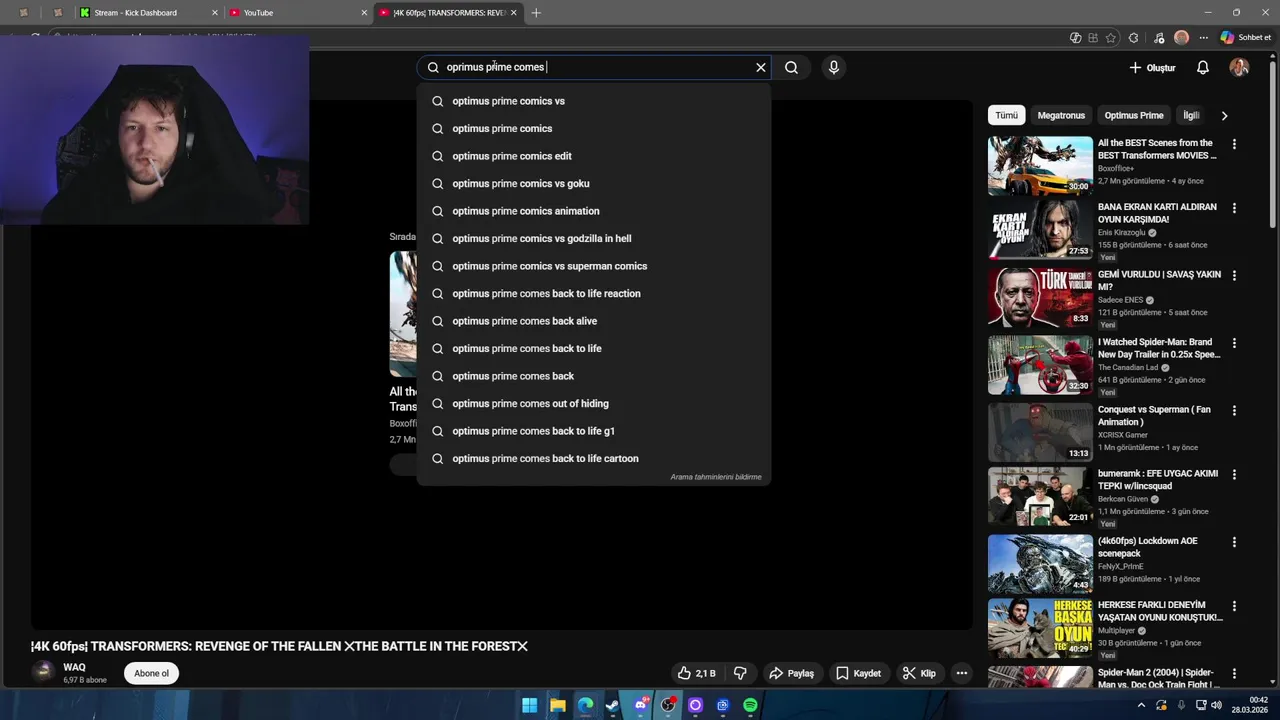
Task: Dislike the video with thumbs down
Action: point(740,673)
